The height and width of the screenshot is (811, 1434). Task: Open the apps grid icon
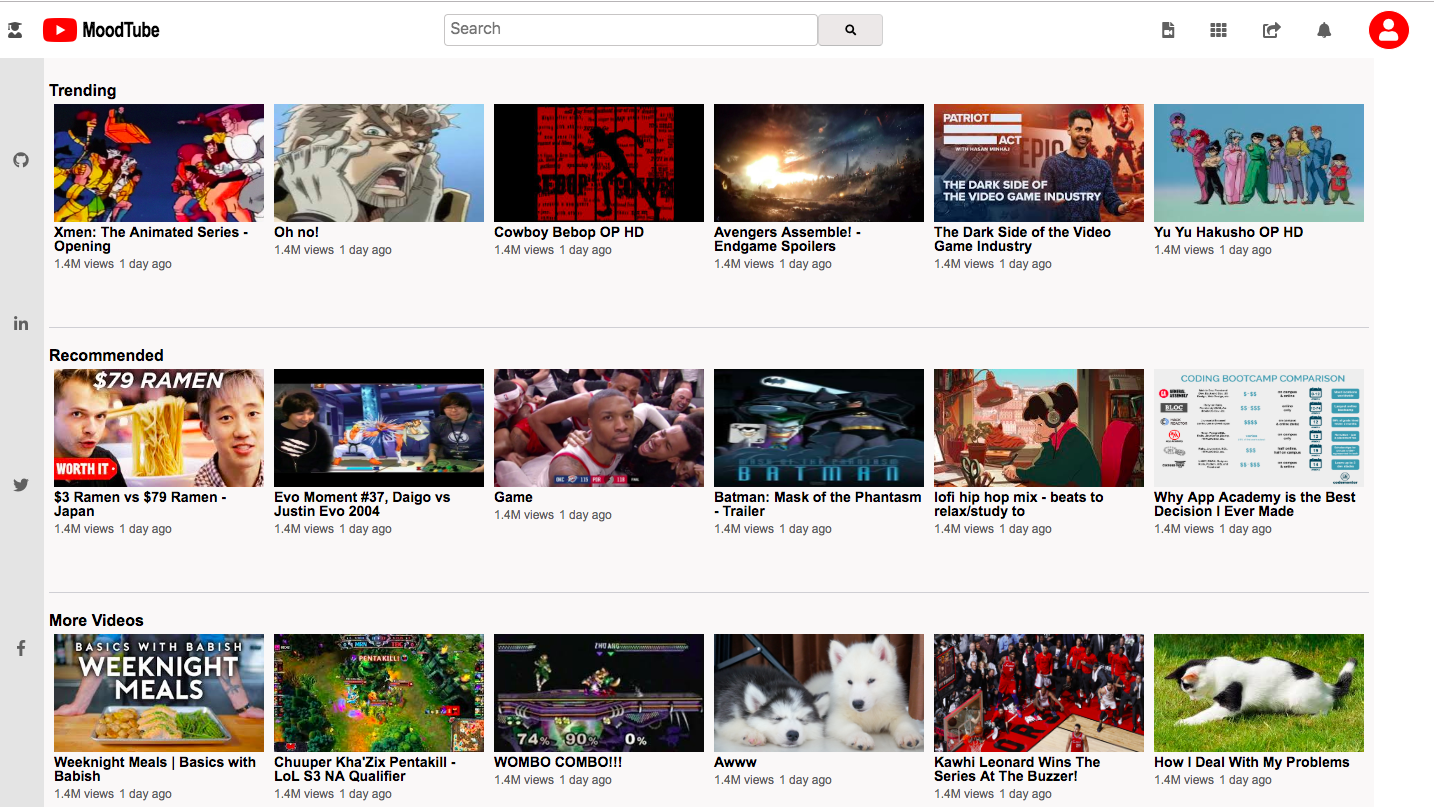click(x=1218, y=31)
